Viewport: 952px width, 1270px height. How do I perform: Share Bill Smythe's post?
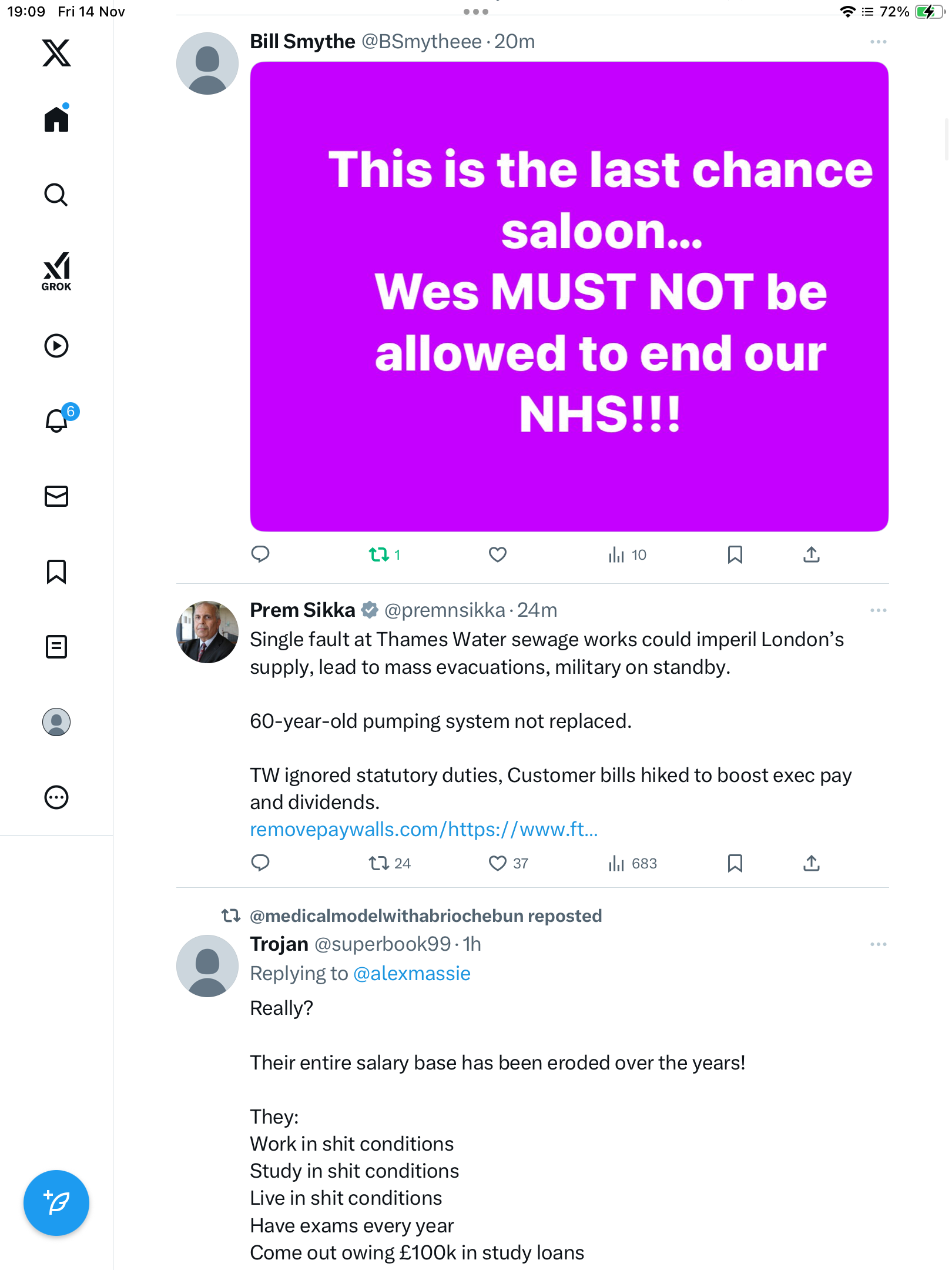811,554
